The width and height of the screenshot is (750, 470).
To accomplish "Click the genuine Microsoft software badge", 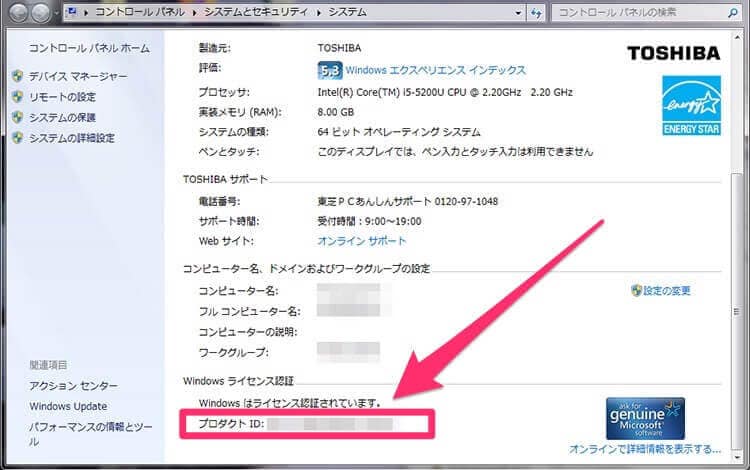I will pyautogui.click(x=645, y=419).
